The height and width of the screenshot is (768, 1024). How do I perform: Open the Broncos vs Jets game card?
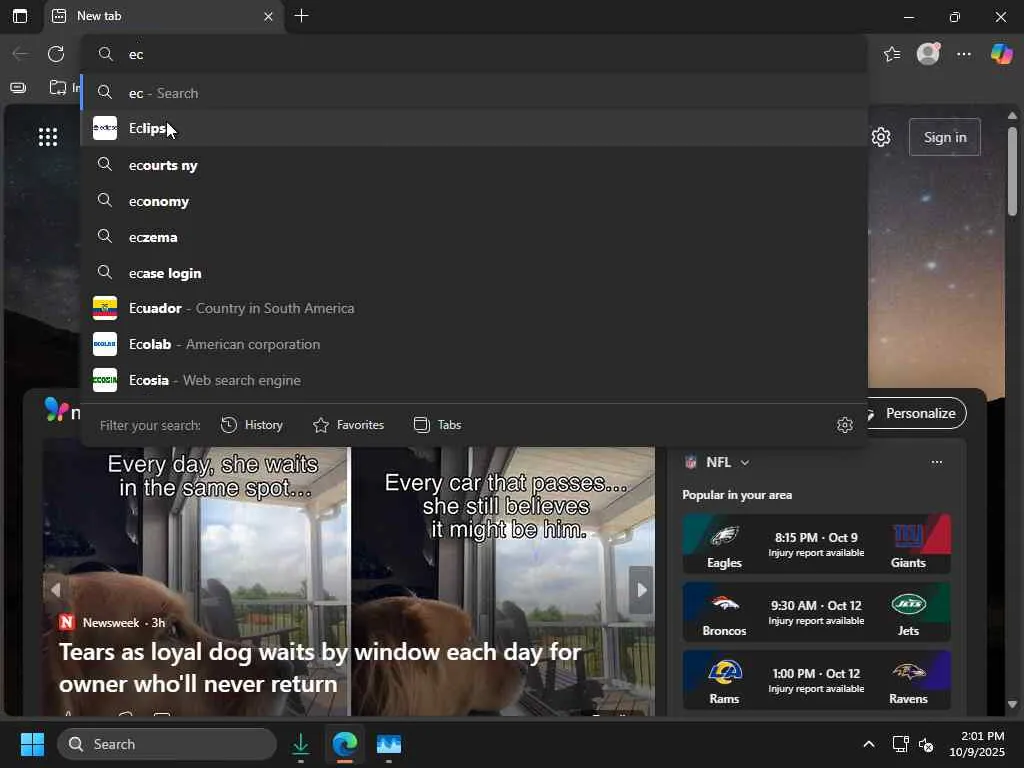click(816, 612)
